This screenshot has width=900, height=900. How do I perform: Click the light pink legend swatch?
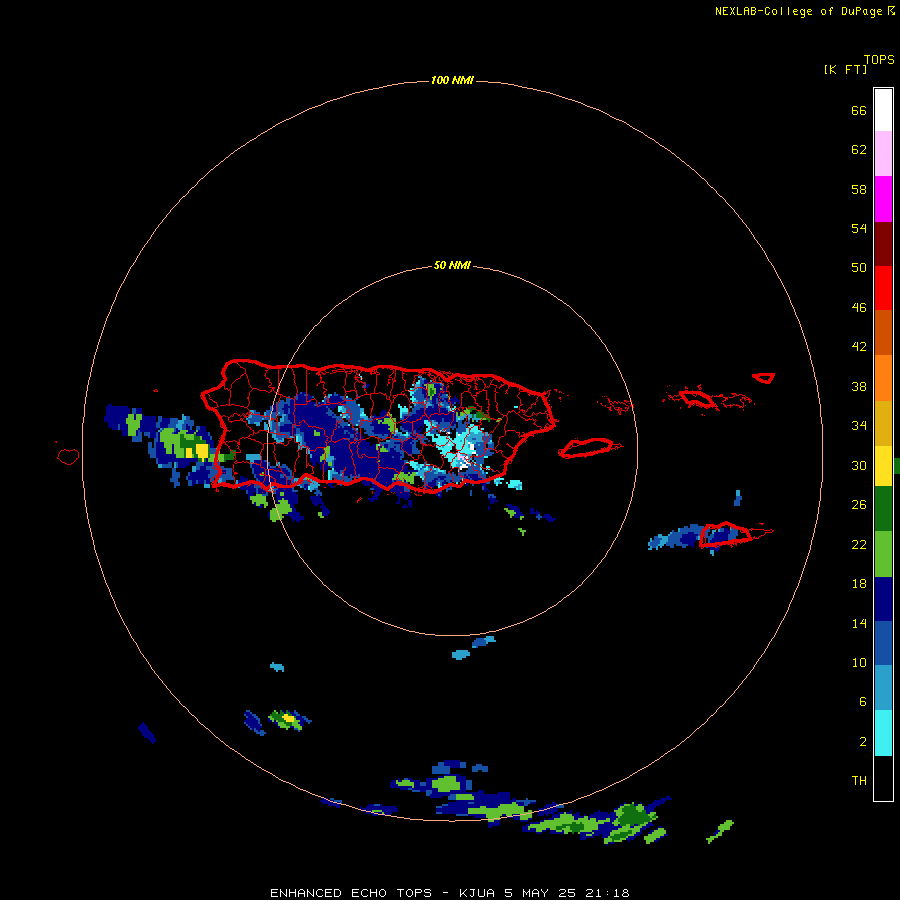(883, 153)
